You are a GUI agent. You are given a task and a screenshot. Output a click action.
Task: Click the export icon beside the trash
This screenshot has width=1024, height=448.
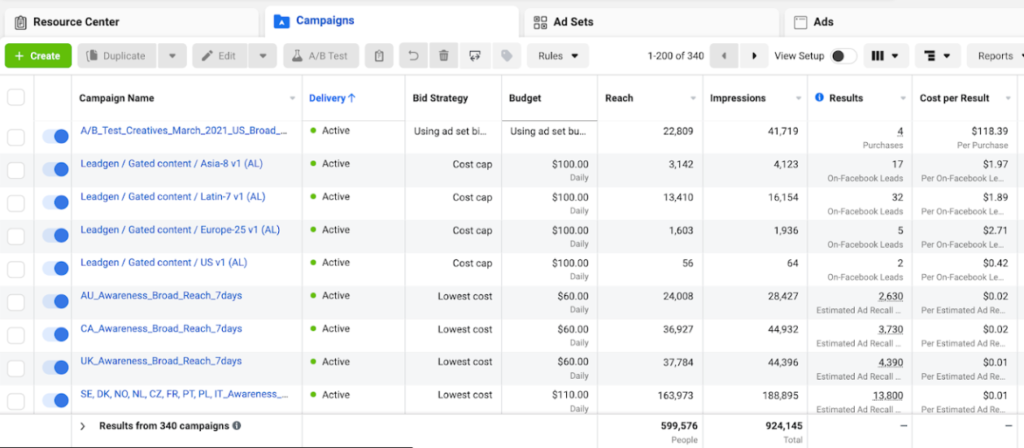point(475,56)
